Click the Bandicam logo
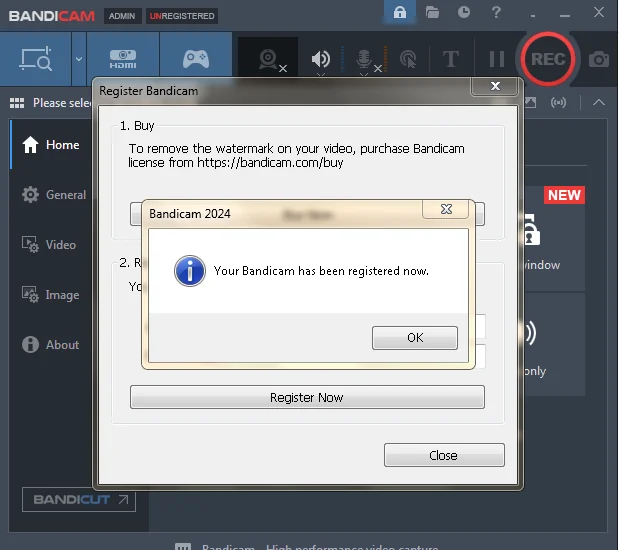This screenshot has height=550, width=619. click(52, 16)
